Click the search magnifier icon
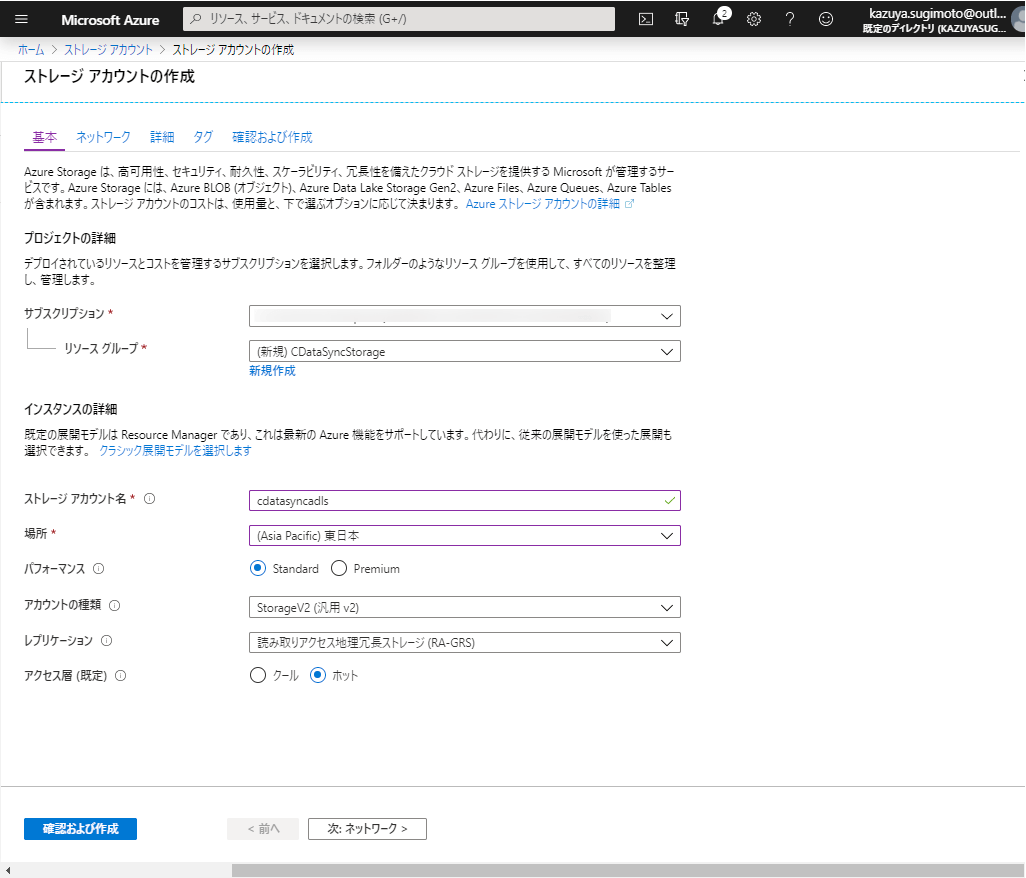 pos(196,19)
